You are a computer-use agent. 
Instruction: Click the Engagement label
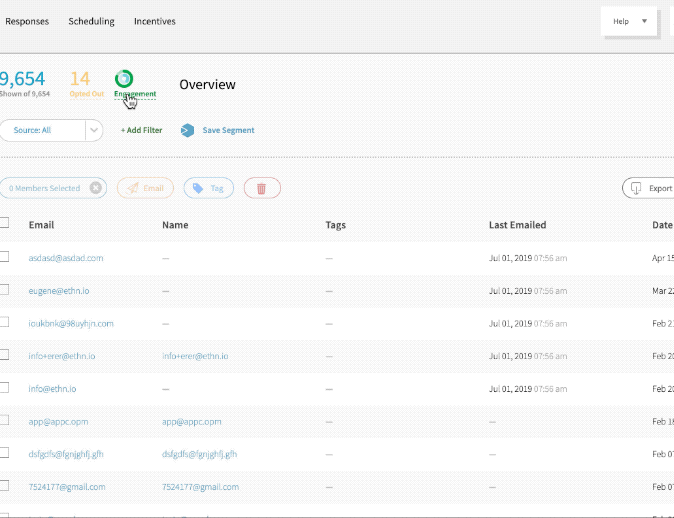[x=135, y=94]
